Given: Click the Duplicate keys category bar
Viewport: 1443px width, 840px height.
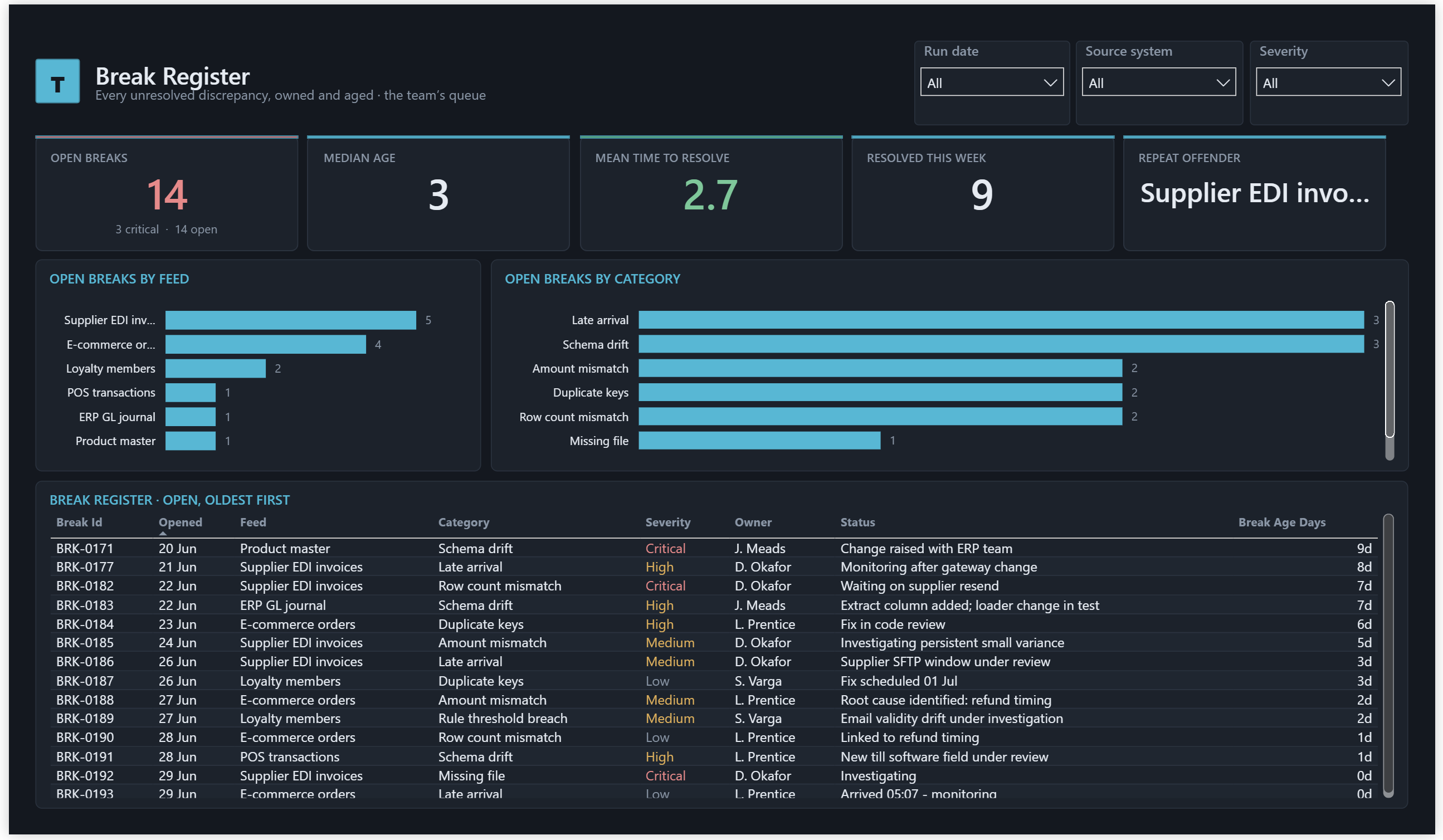Looking at the screenshot, I should tap(880, 392).
